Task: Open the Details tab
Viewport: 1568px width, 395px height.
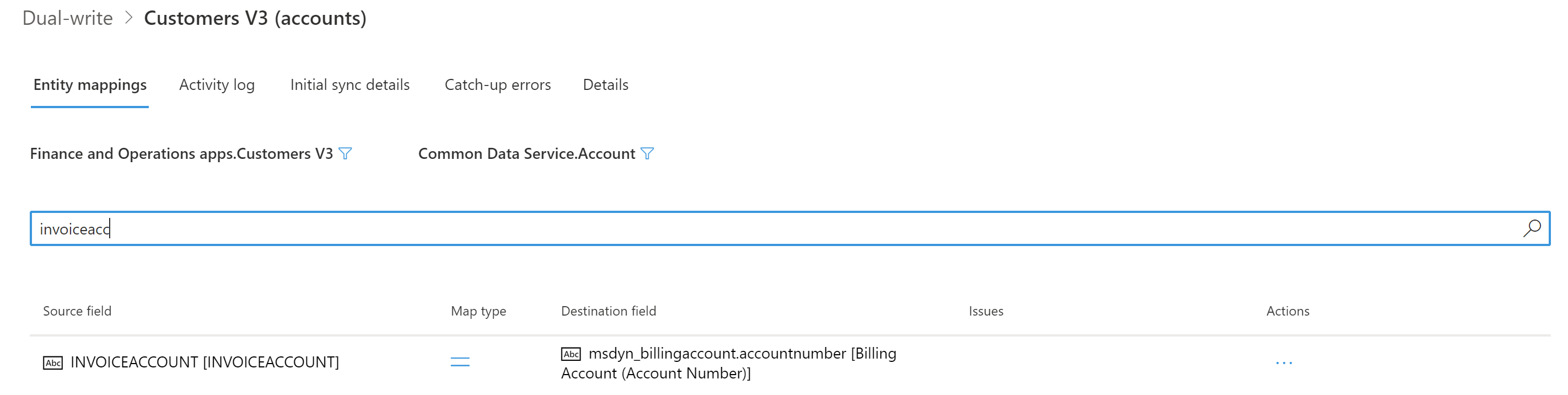Action: click(x=605, y=85)
